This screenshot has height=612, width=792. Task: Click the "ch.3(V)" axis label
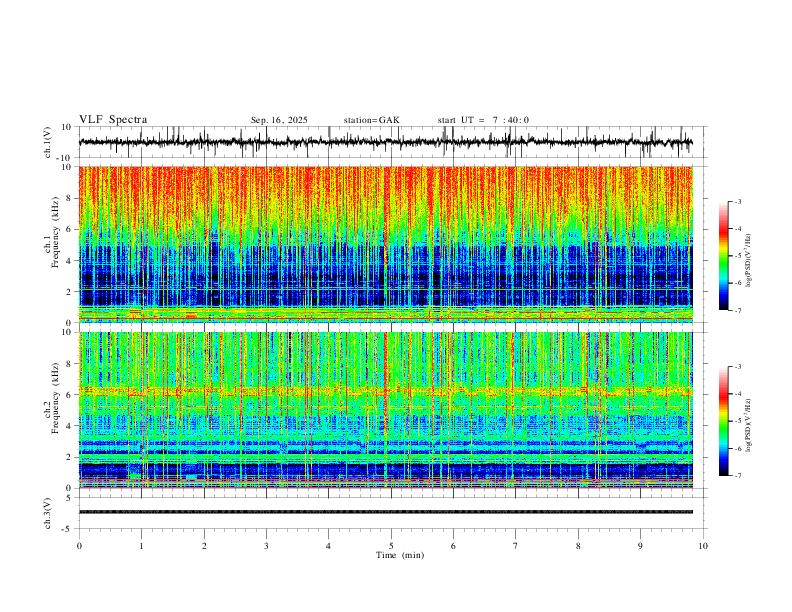pyautogui.click(x=48, y=513)
